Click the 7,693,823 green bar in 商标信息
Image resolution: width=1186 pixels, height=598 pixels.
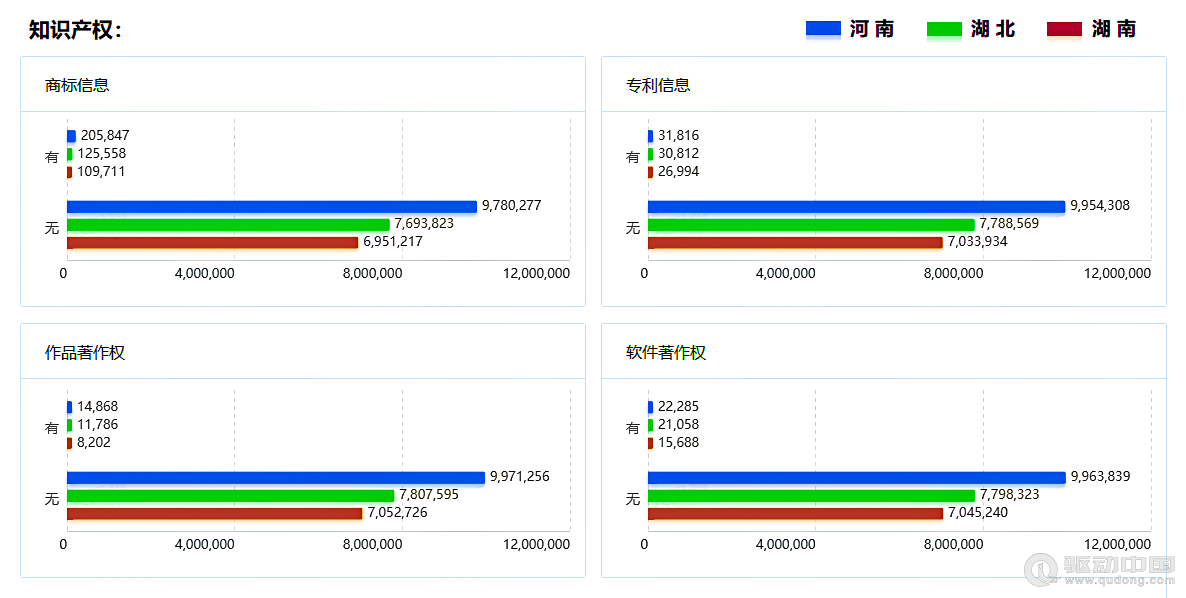[228, 224]
